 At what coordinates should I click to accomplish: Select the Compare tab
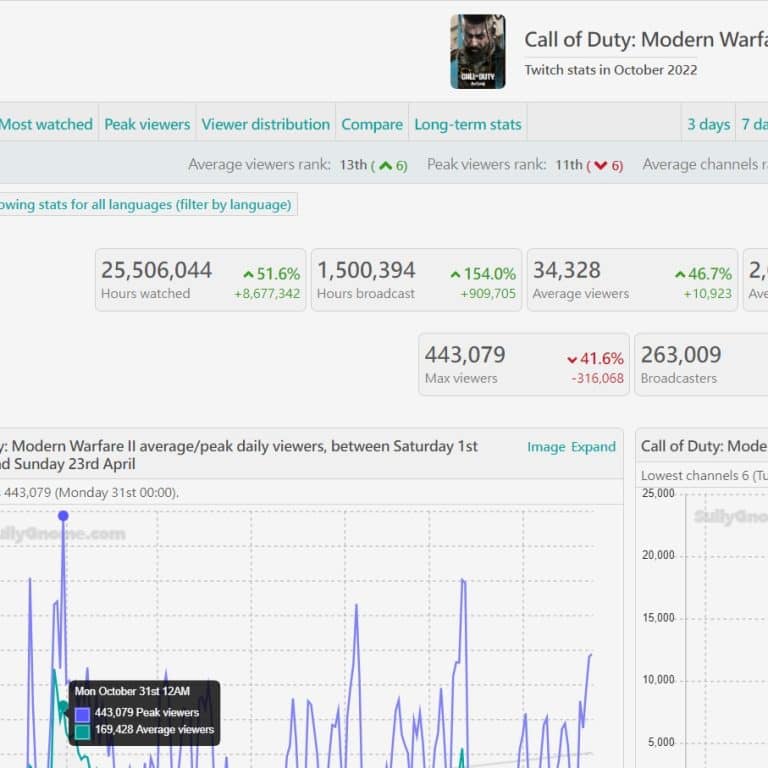tap(372, 124)
